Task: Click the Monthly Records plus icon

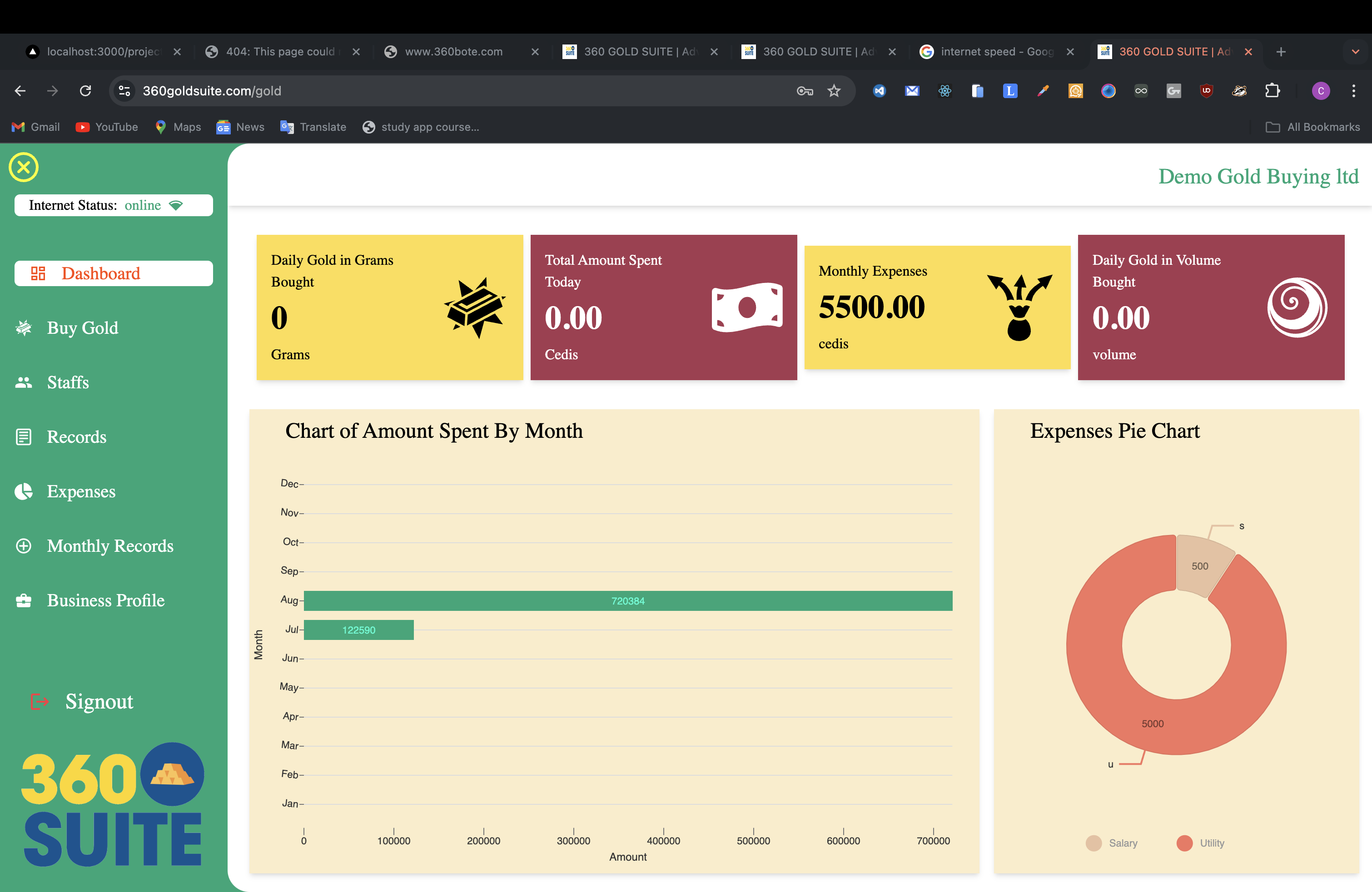Action: pyautogui.click(x=24, y=545)
